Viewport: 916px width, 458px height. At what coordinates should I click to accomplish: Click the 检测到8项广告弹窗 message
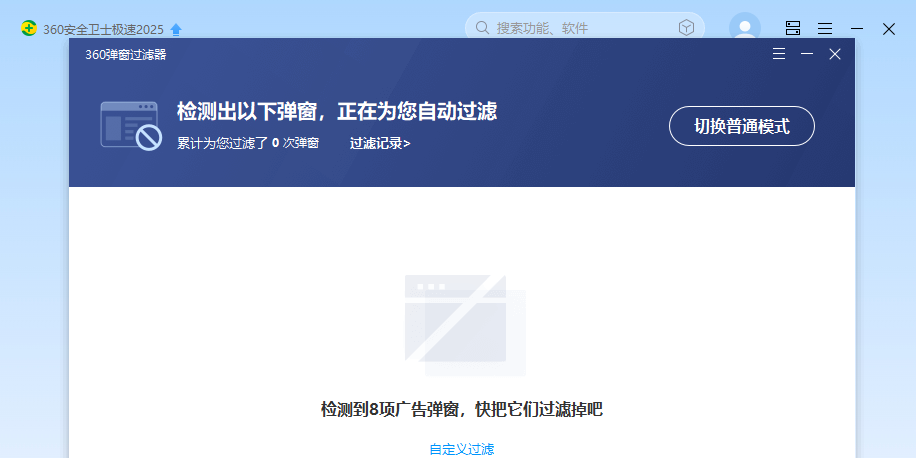pyautogui.click(x=462, y=409)
